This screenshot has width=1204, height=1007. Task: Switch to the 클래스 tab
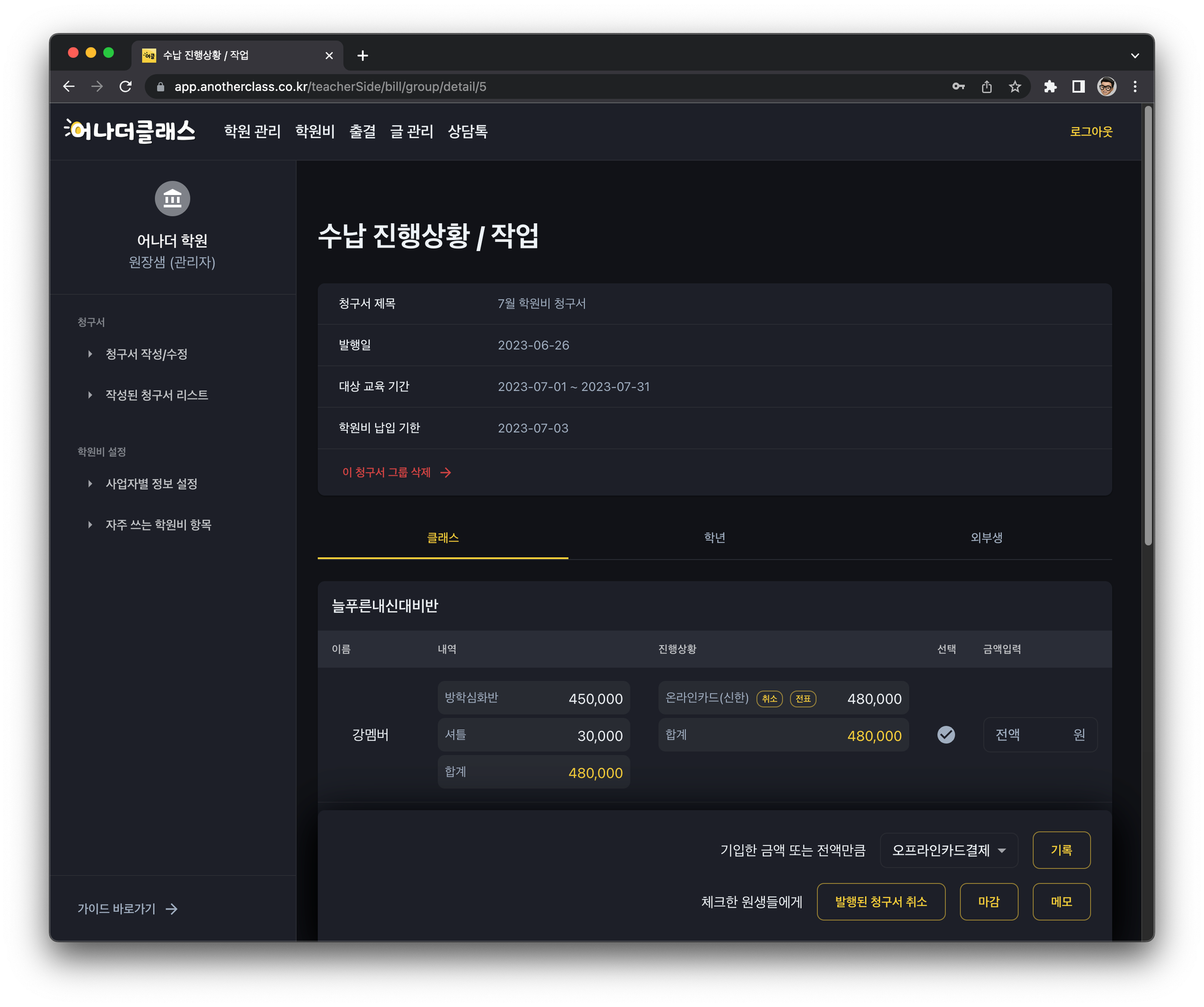tap(442, 538)
